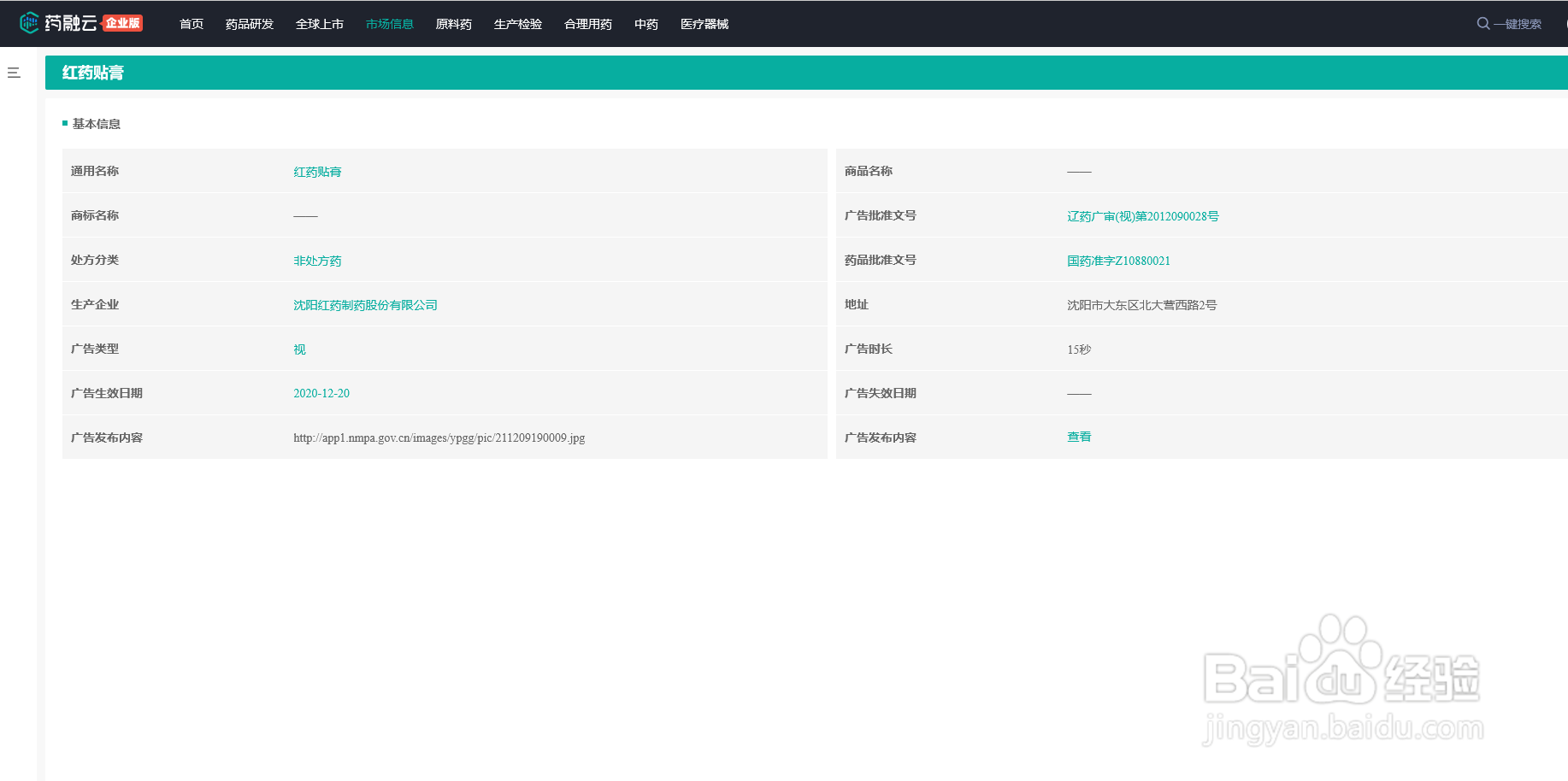Toggle the sidebar hamburger menu icon
Screen dimensions: 1568x781
click(14, 73)
